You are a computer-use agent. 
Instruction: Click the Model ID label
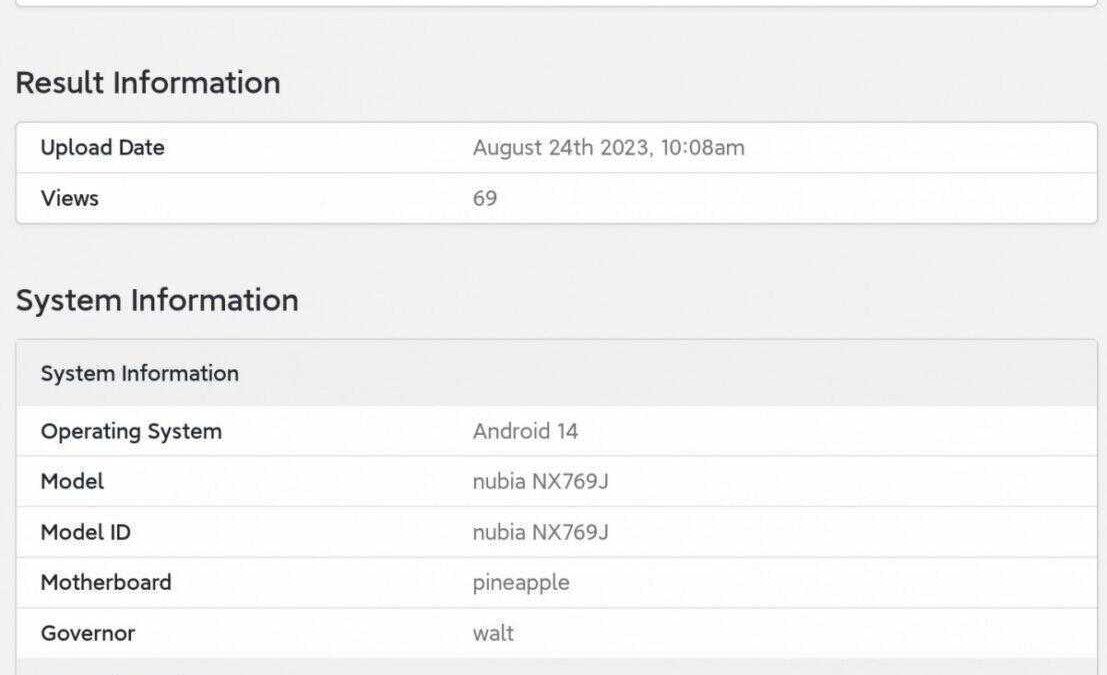coord(85,532)
